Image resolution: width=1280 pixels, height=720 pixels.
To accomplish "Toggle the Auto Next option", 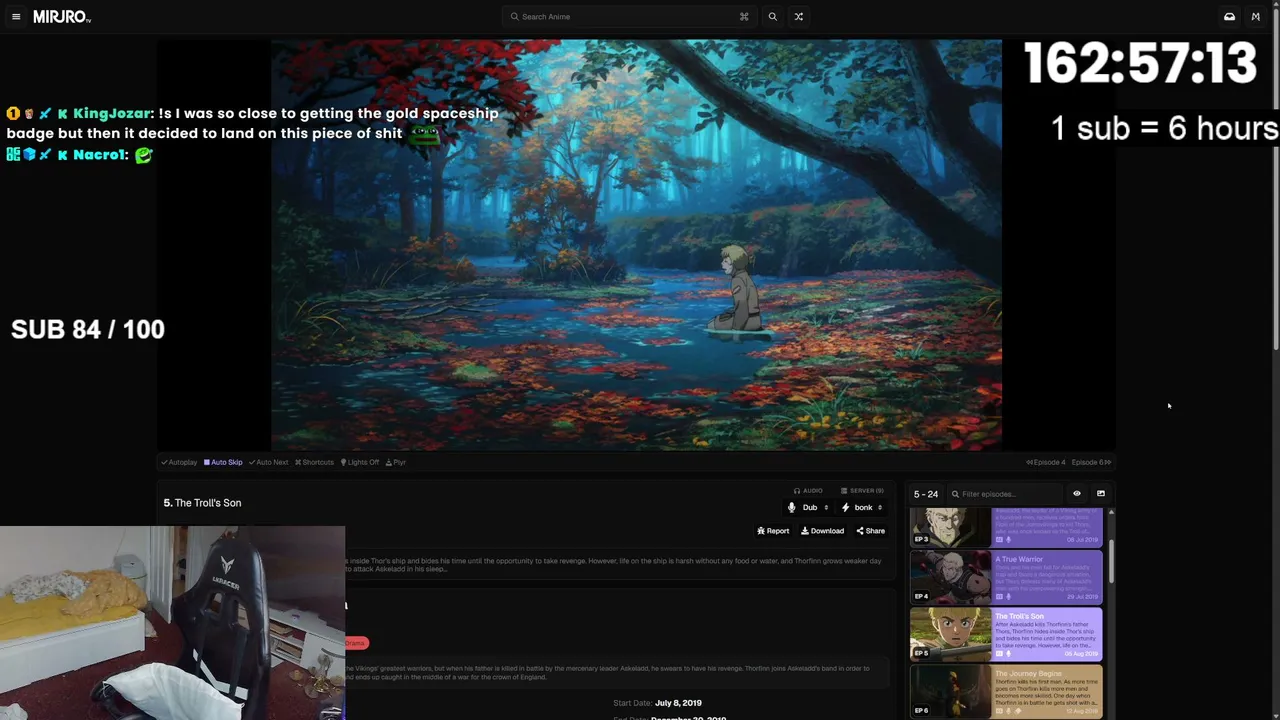I will 268,462.
